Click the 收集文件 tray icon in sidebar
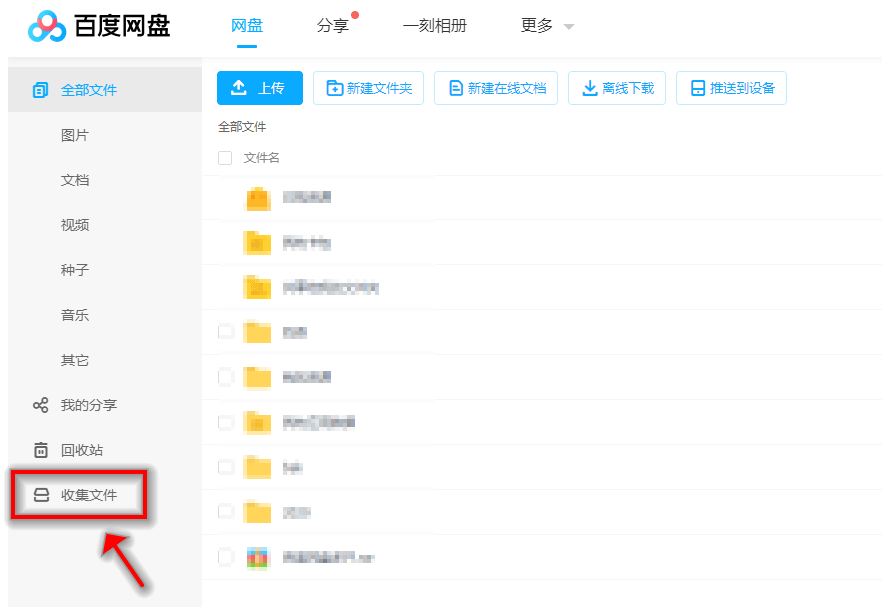This screenshot has height=607, width=882. coord(41,495)
